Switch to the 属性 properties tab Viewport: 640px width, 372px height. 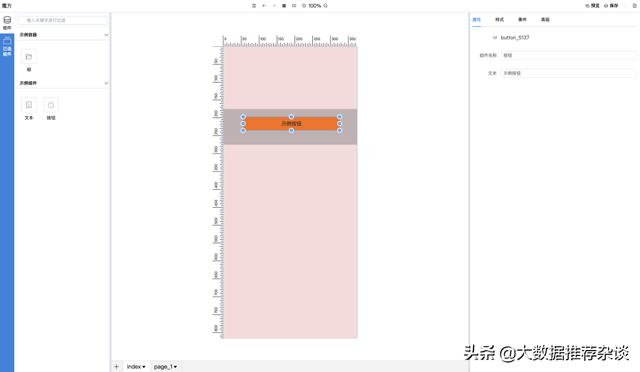(476, 20)
